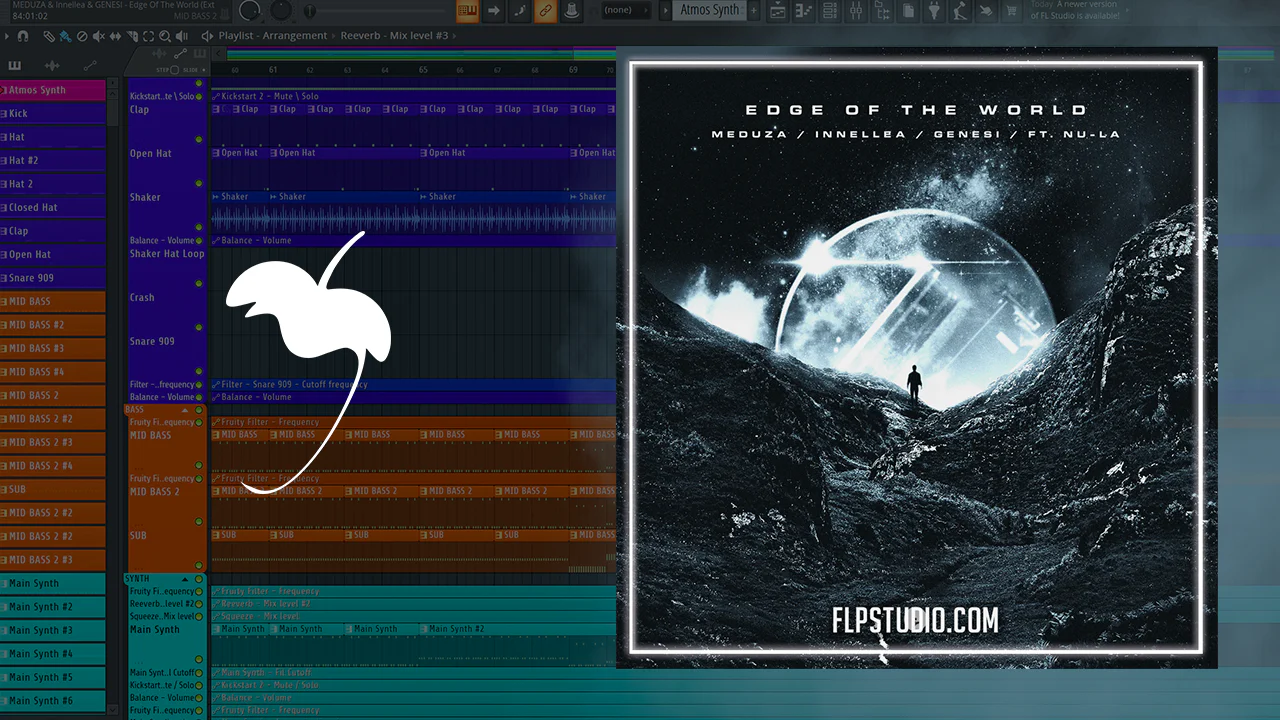Open the shop cart icon
Image resolution: width=1280 pixels, height=720 pixels.
[x=1011, y=11]
